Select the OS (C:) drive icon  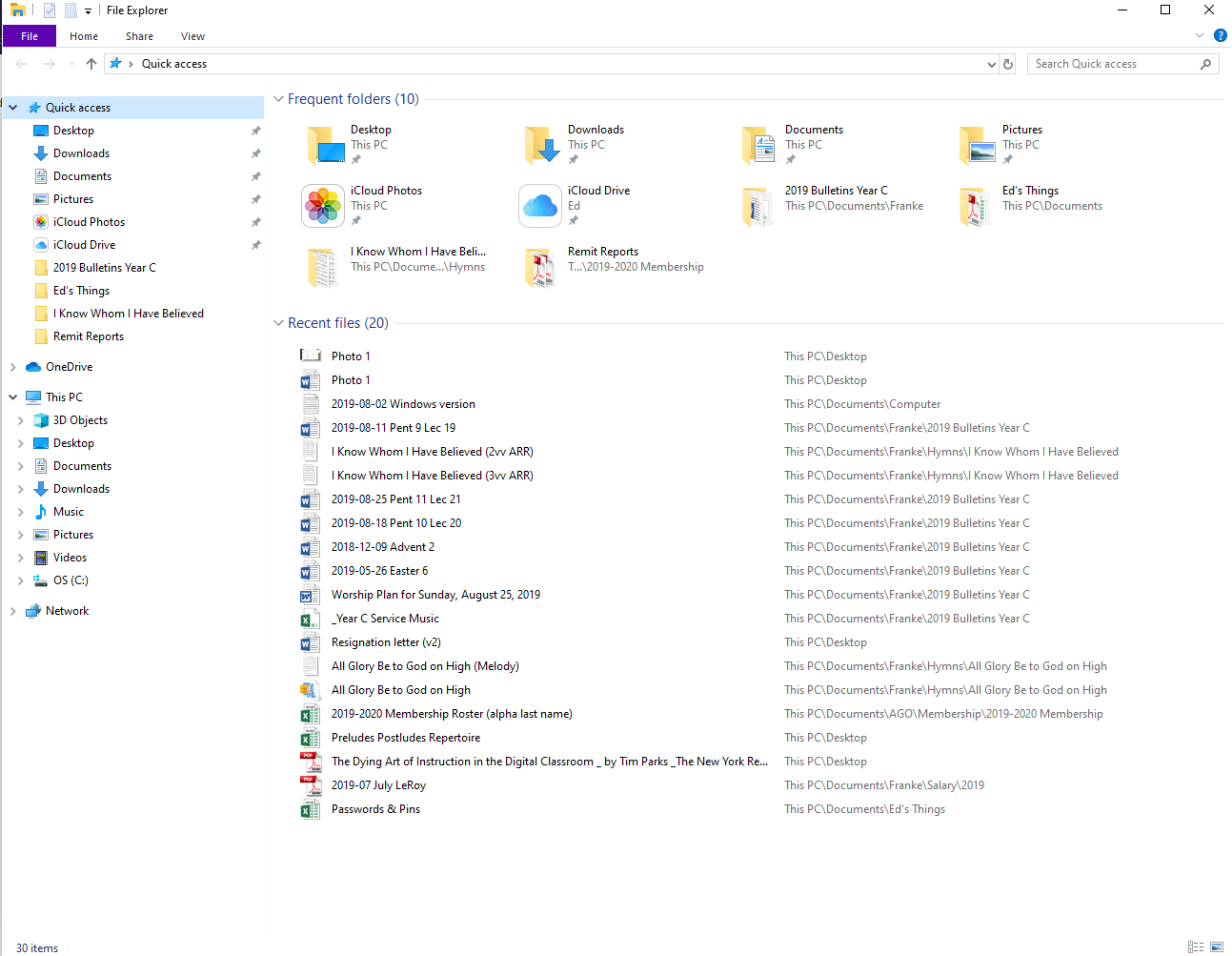click(x=41, y=580)
